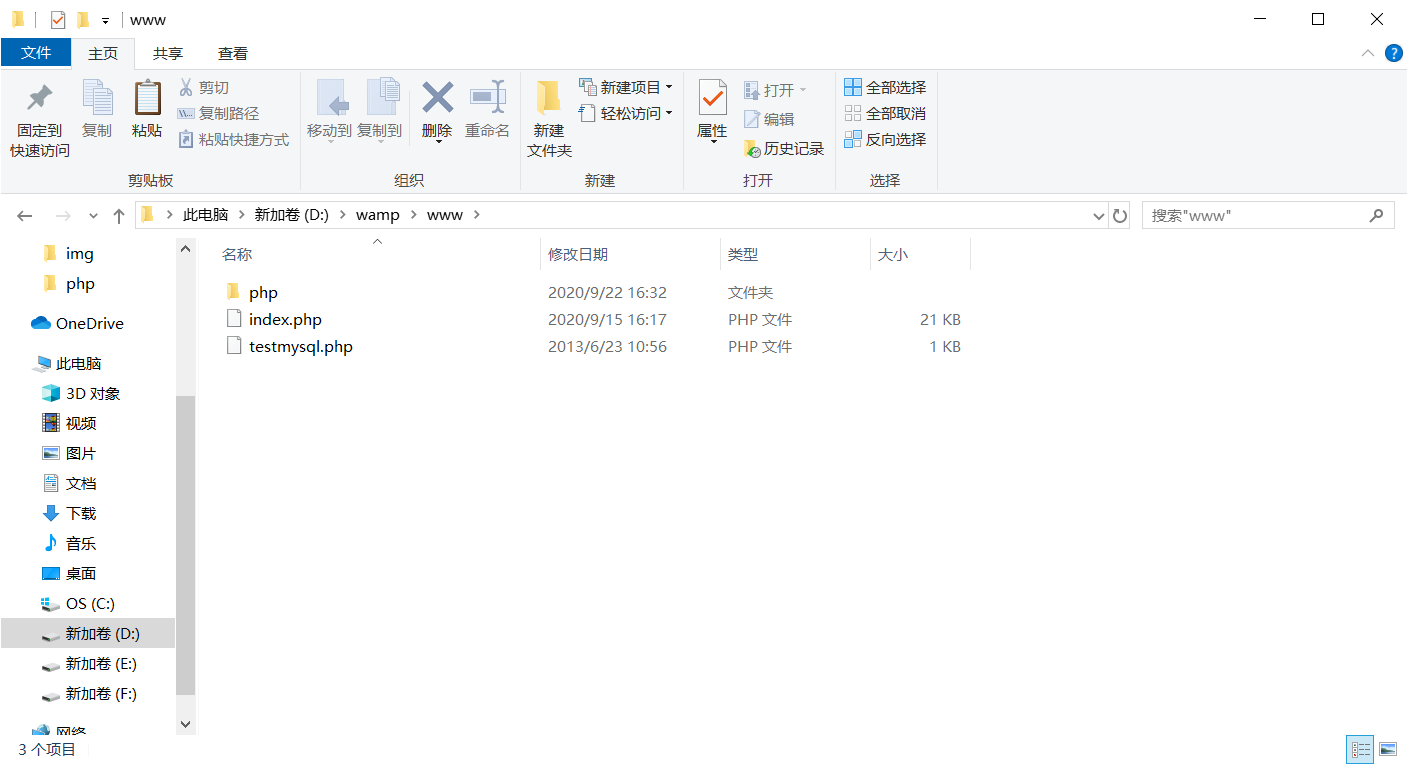Click the Back navigation arrow
Image resolution: width=1408 pixels, height=765 pixels.
[x=25, y=216]
